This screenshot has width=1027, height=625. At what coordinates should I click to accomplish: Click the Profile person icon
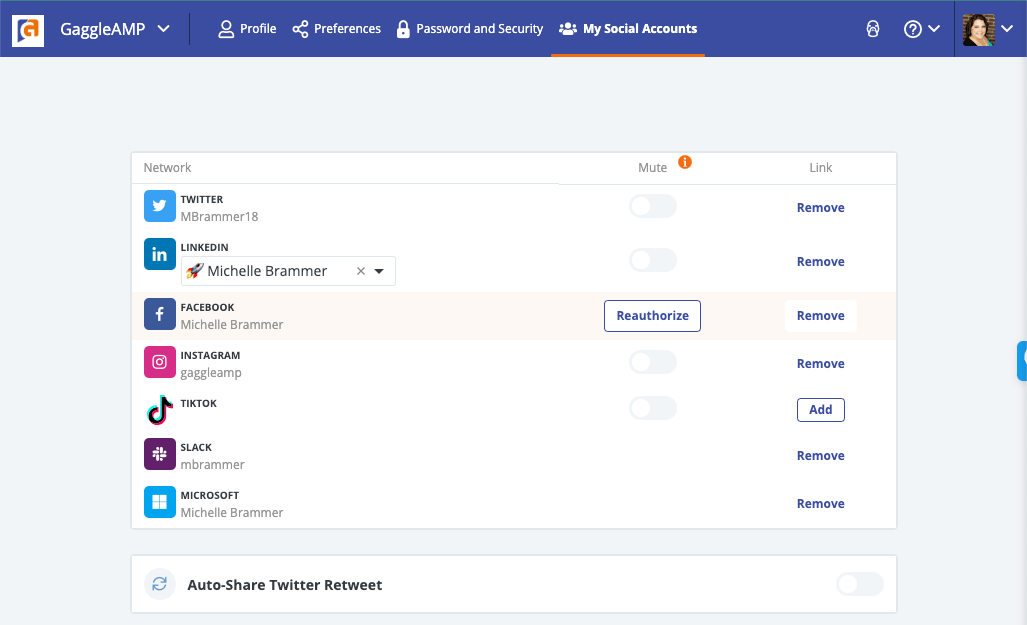coord(226,29)
